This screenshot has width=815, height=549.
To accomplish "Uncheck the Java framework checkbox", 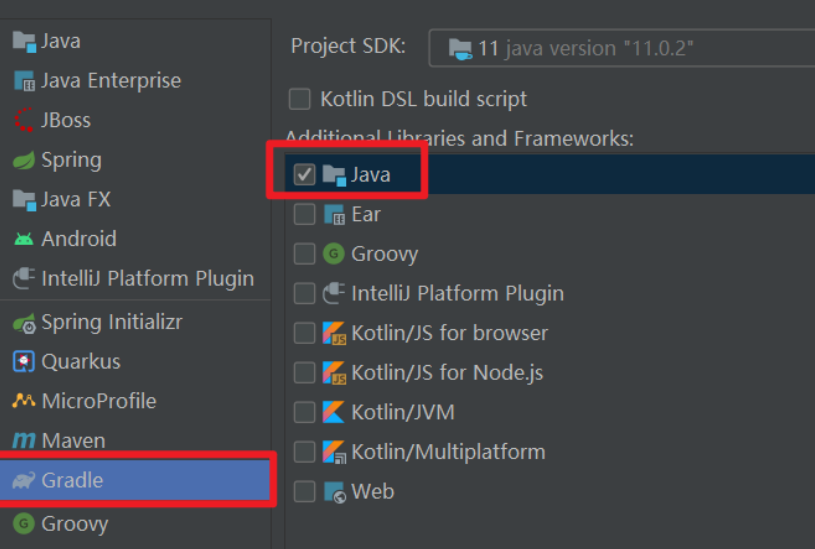I will tap(304, 175).
